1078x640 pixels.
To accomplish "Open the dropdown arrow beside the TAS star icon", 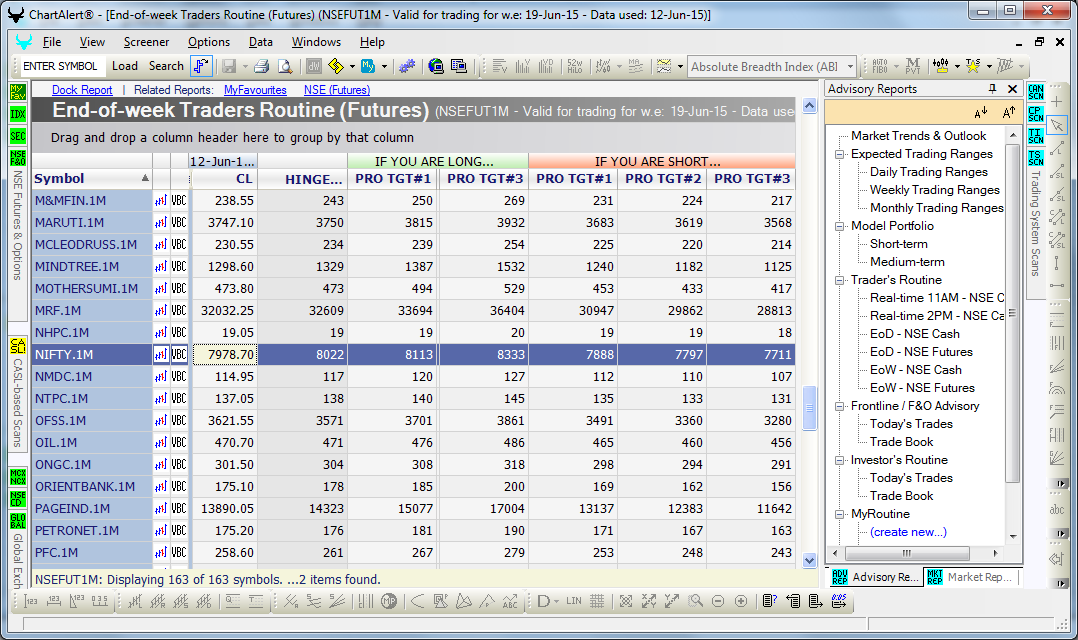I will [989, 67].
